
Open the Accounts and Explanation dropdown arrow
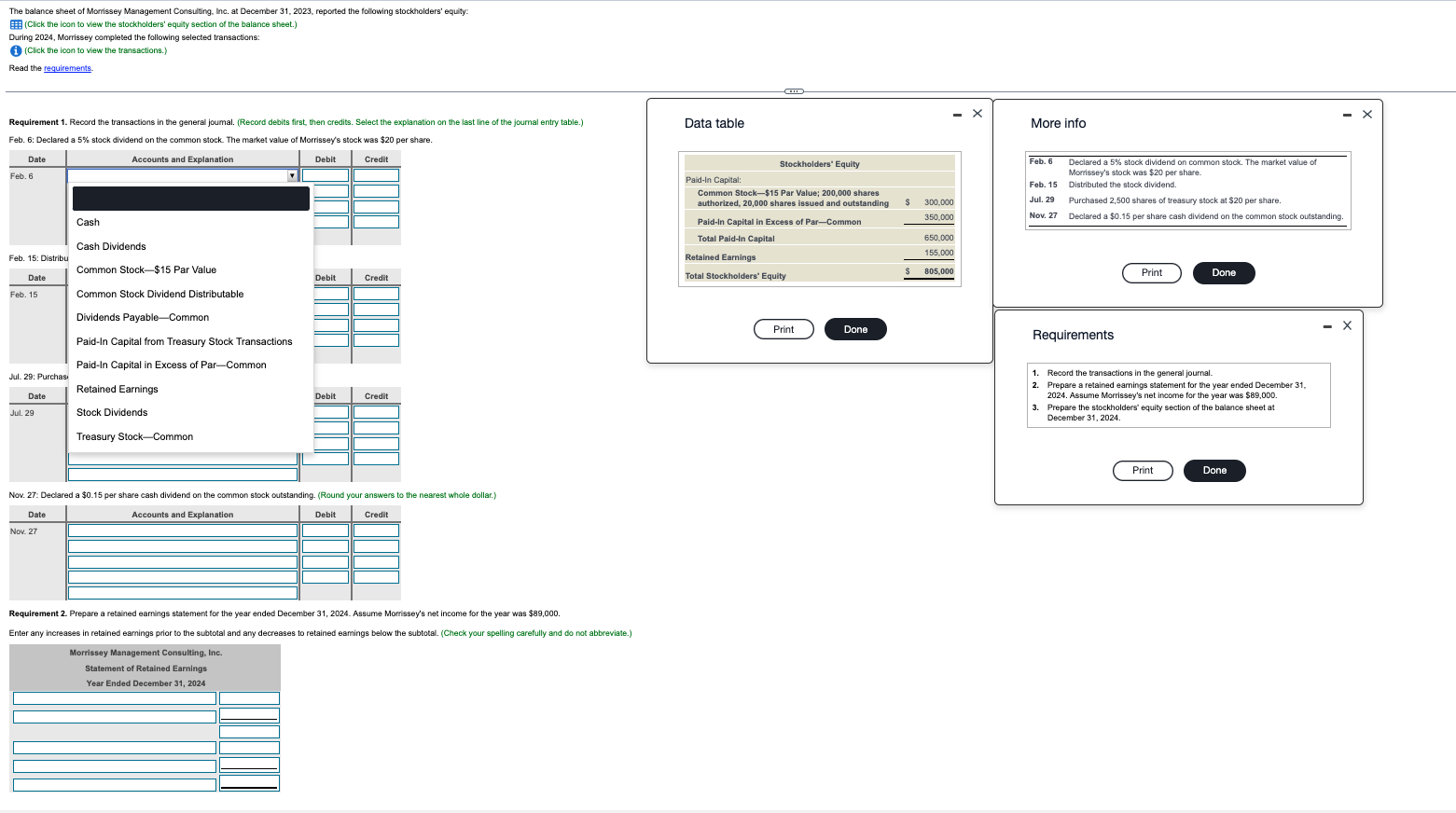292,174
